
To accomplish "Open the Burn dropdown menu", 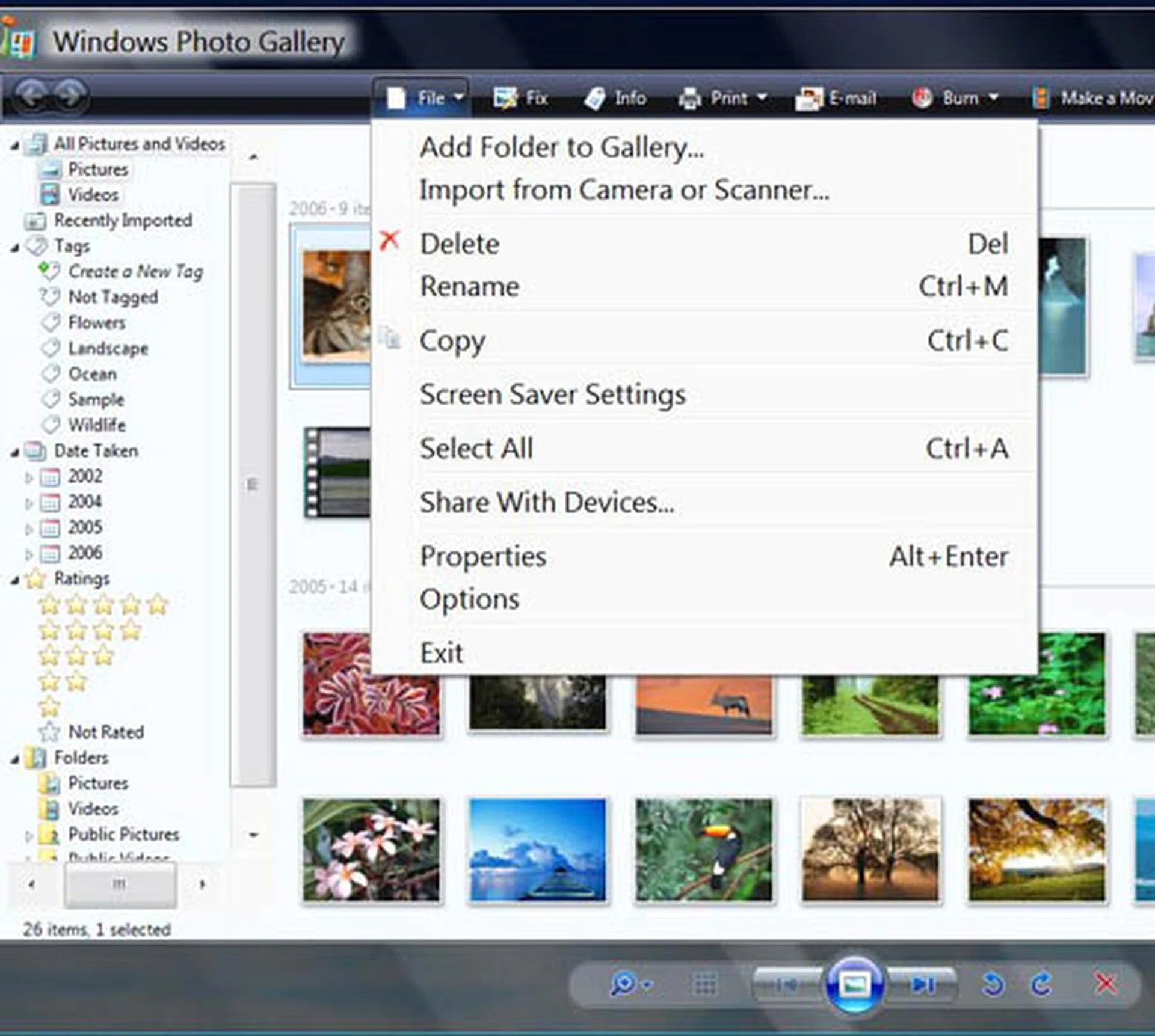I will point(993,97).
